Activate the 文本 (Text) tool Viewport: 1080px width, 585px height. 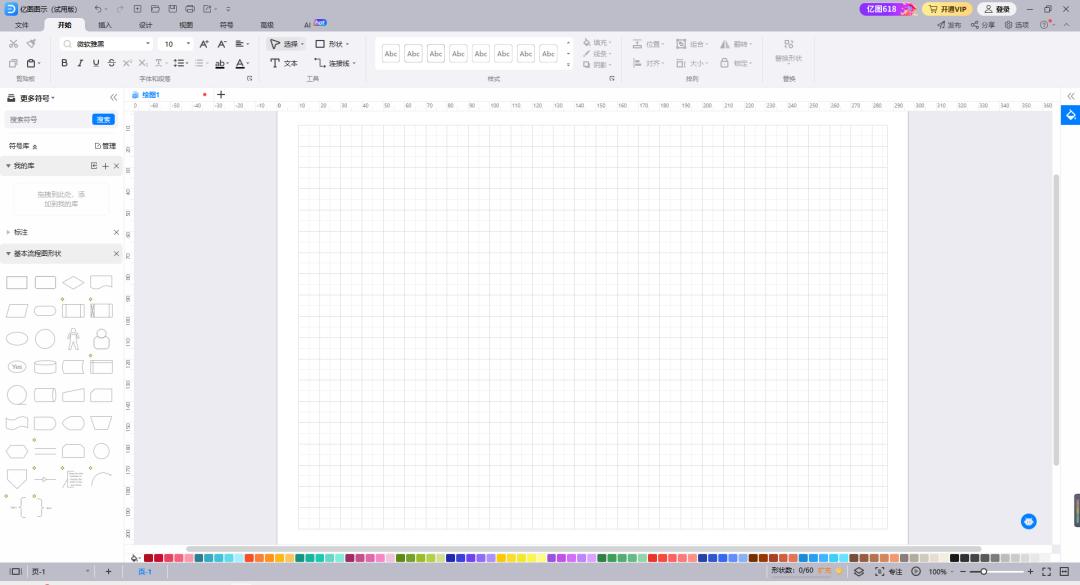[x=288, y=63]
